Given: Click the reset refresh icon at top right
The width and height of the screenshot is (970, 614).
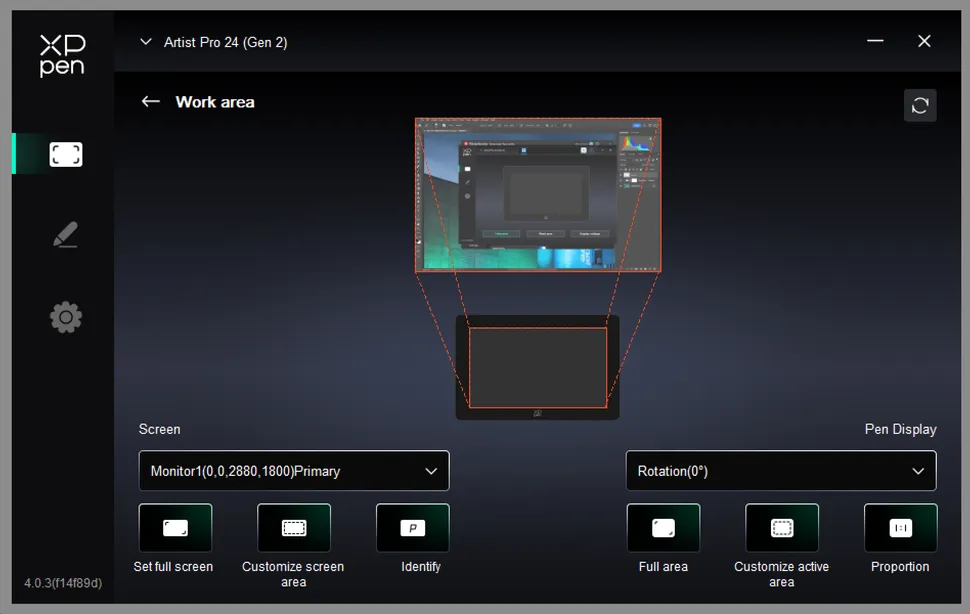Looking at the screenshot, I should (919, 106).
